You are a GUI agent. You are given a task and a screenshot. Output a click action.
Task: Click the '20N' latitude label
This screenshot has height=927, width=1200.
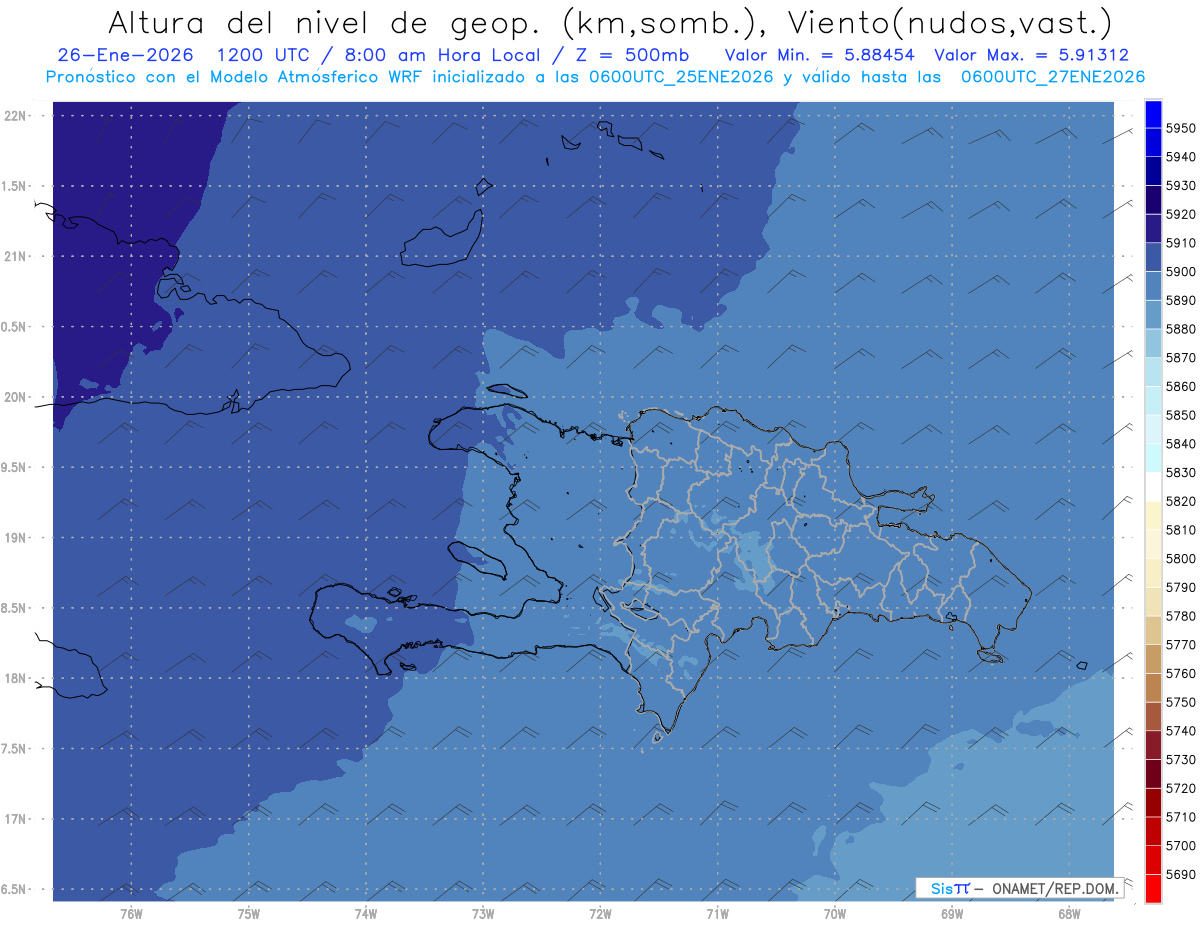tap(16, 397)
